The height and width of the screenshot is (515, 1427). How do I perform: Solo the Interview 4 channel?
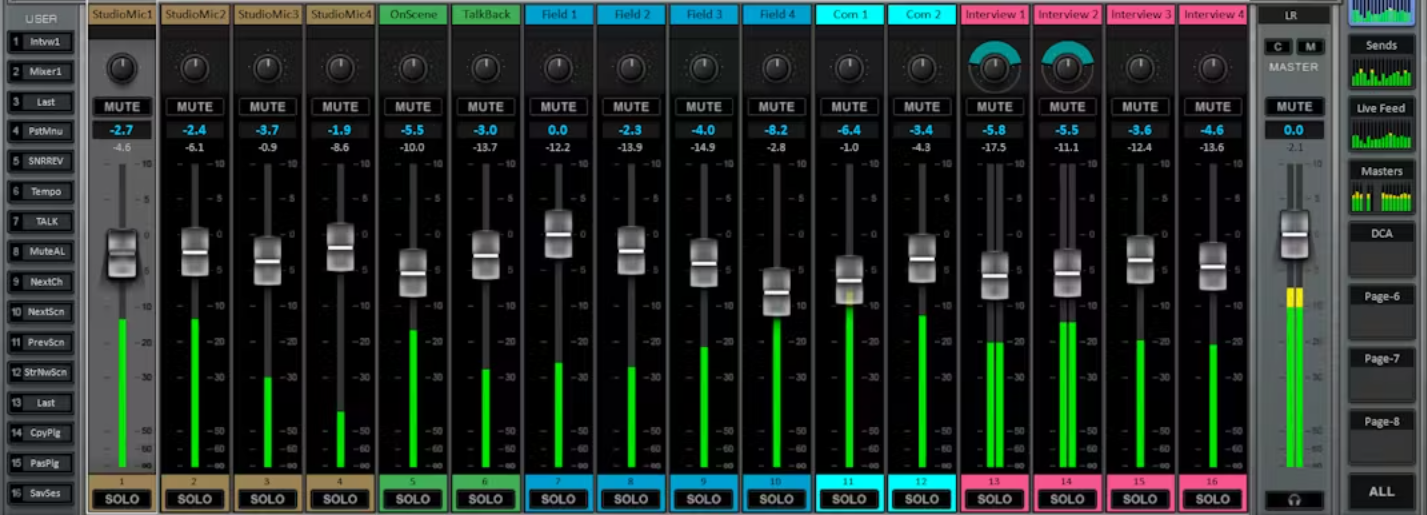1213,499
